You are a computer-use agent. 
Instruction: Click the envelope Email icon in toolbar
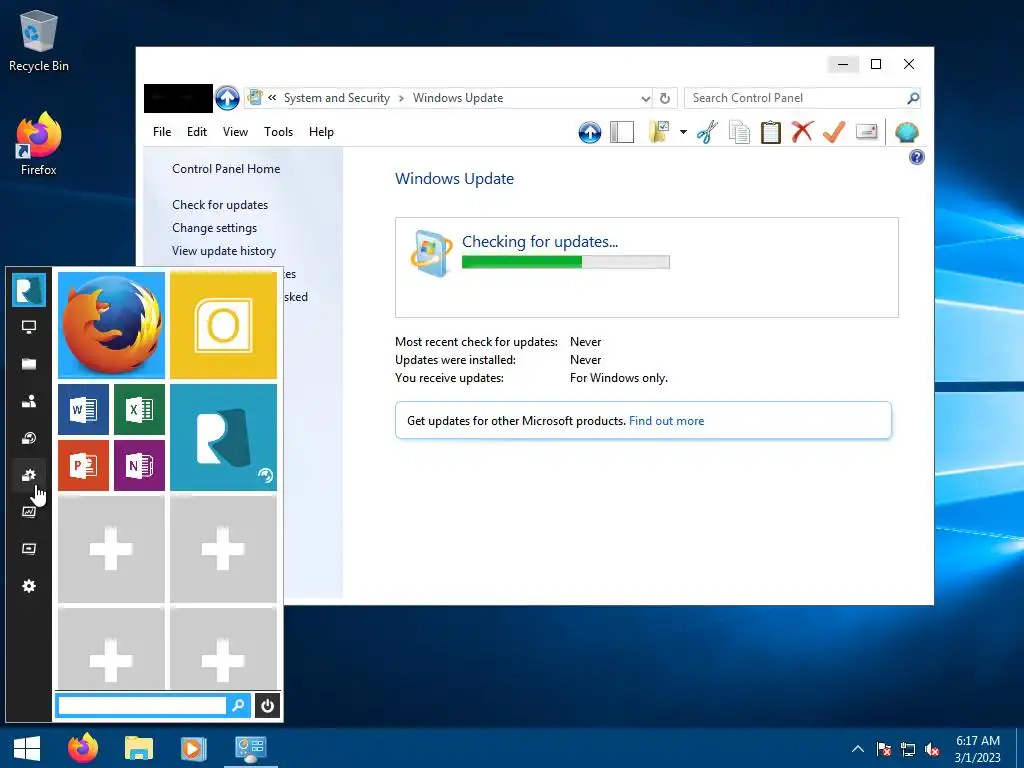coord(867,132)
